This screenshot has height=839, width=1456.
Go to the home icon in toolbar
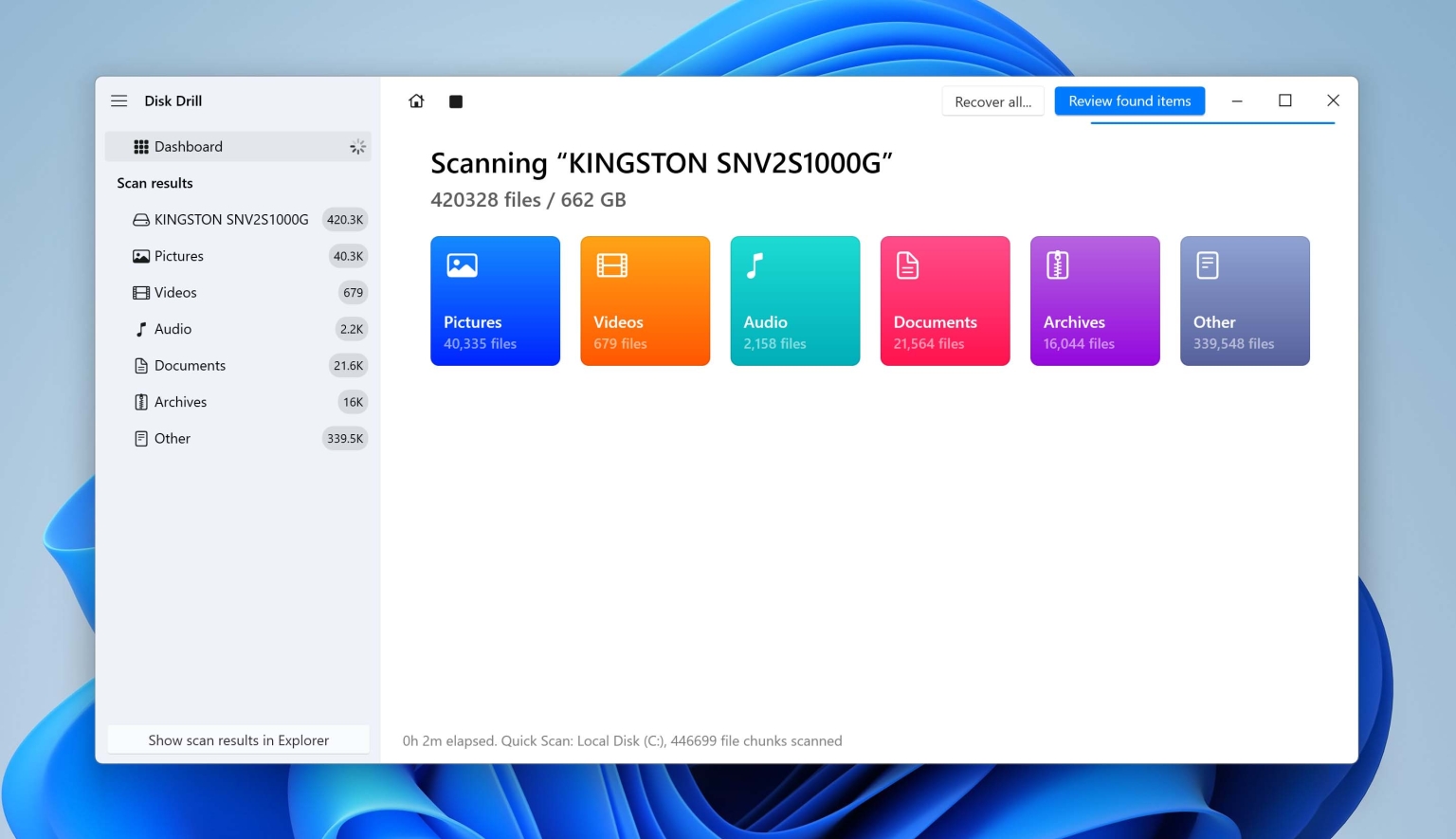pyautogui.click(x=416, y=100)
